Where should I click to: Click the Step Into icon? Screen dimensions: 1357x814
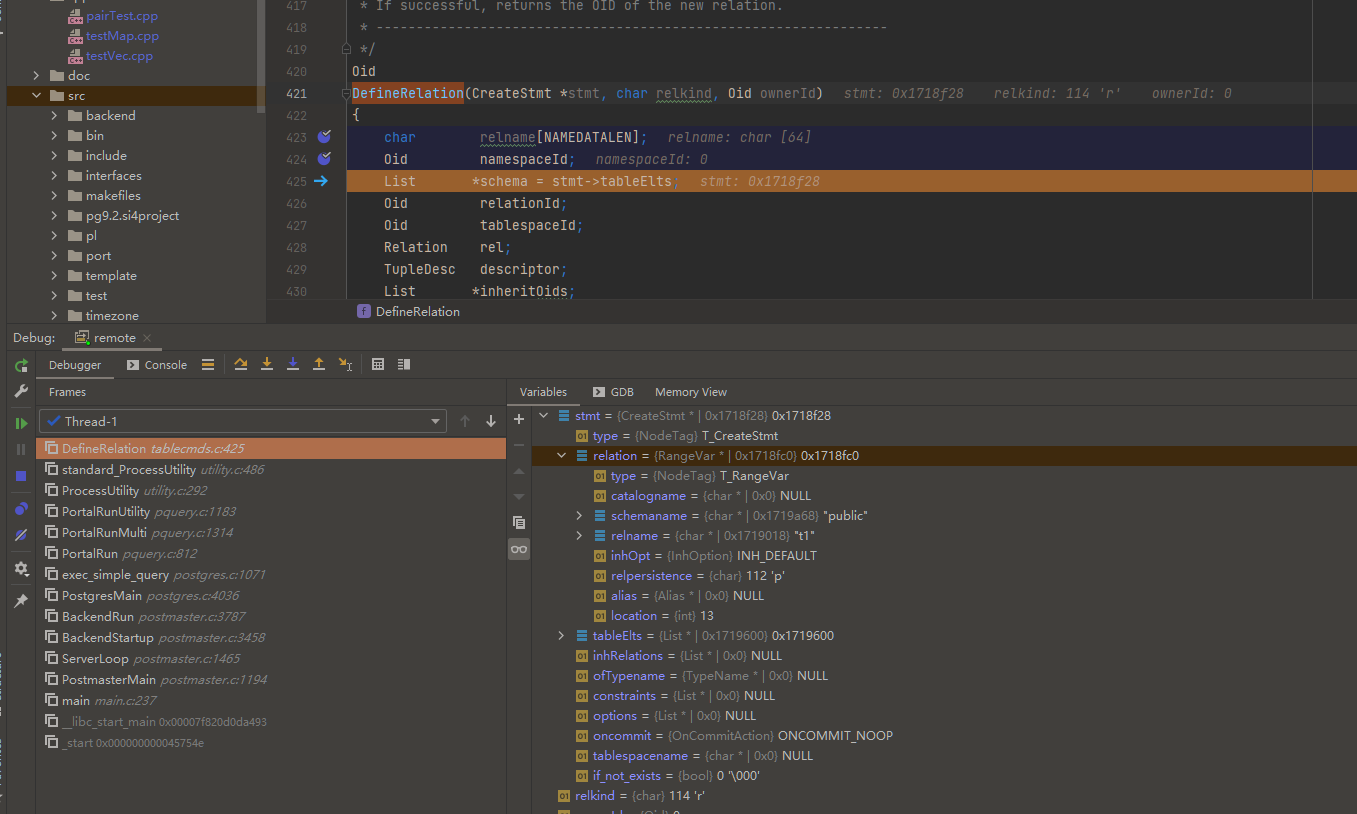pos(267,365)
